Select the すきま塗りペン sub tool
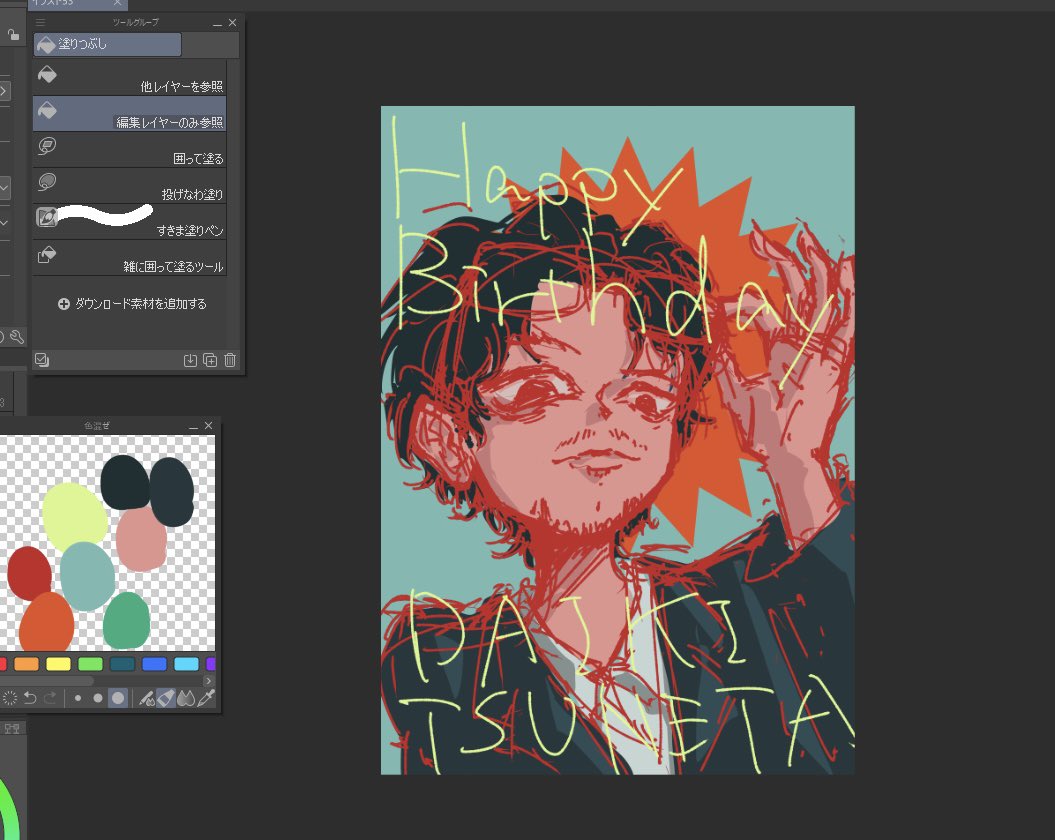Image resolution: width=1055 pixels, height=840 pixels. click(130, 221)
